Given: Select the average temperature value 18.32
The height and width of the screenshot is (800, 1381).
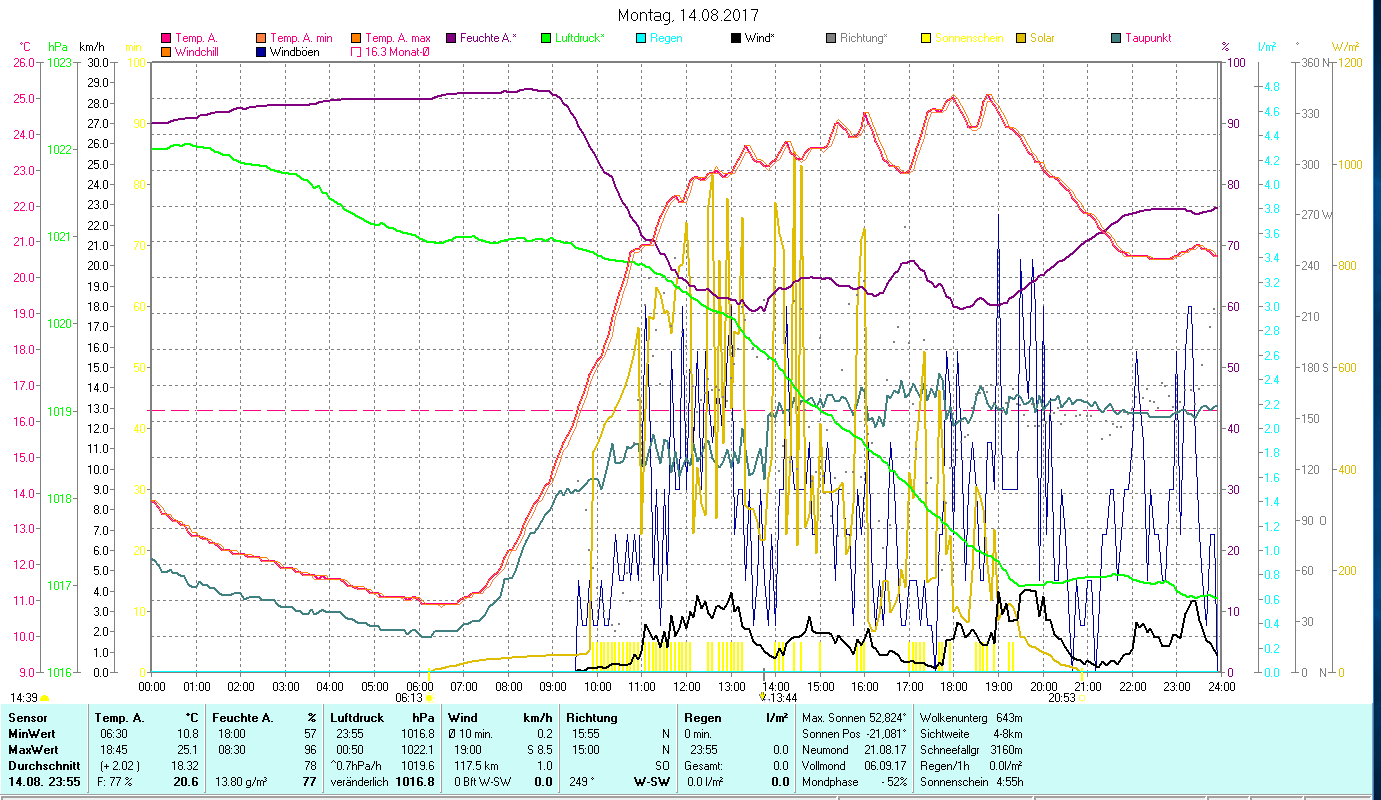Looking at the screenshot, I should pos(185,766).
